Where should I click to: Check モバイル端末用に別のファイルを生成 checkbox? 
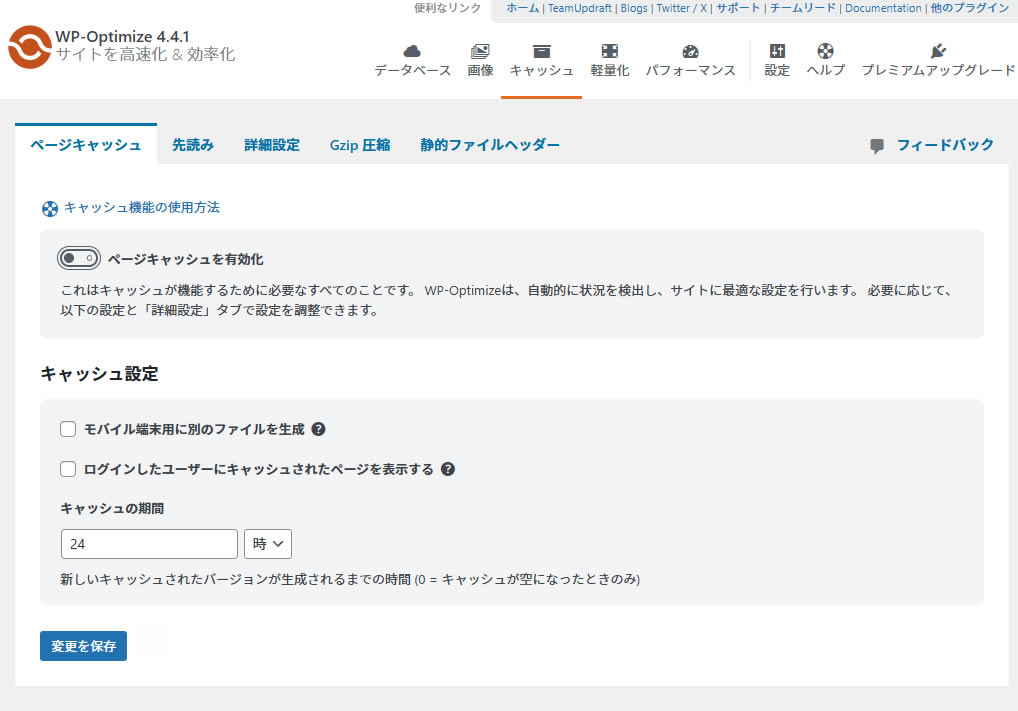68,429
